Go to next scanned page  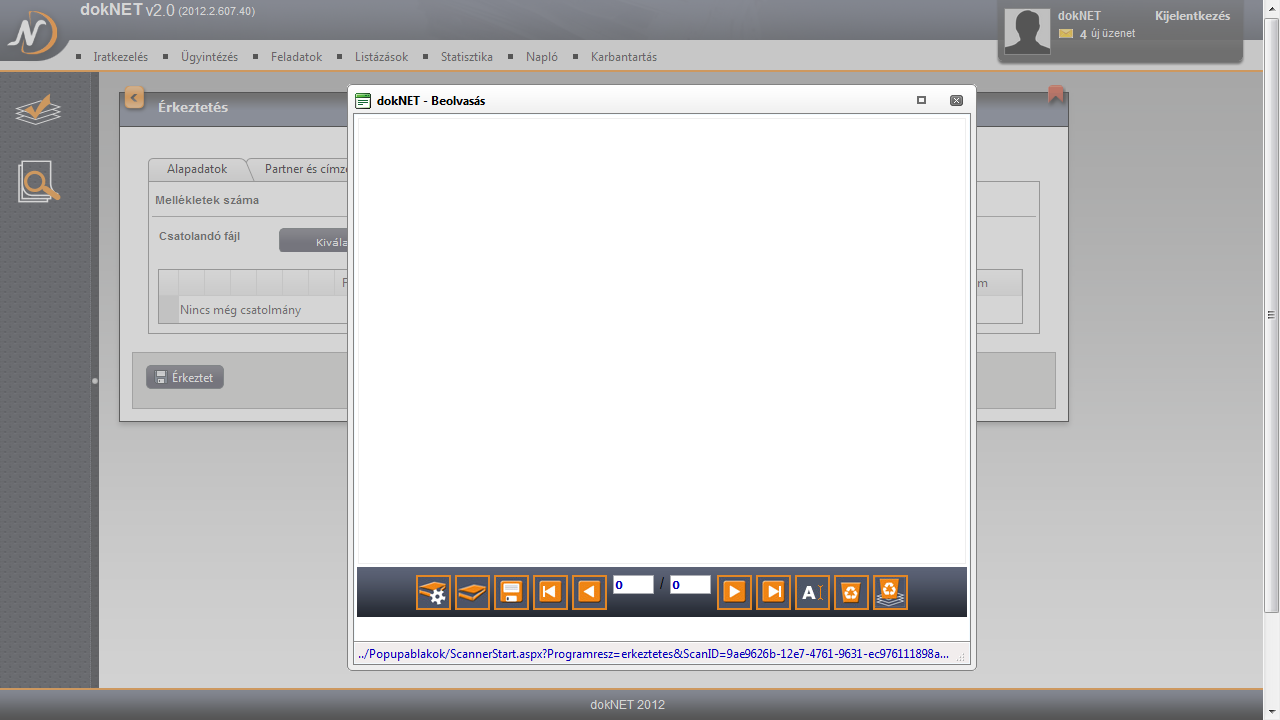pos(734,592)
